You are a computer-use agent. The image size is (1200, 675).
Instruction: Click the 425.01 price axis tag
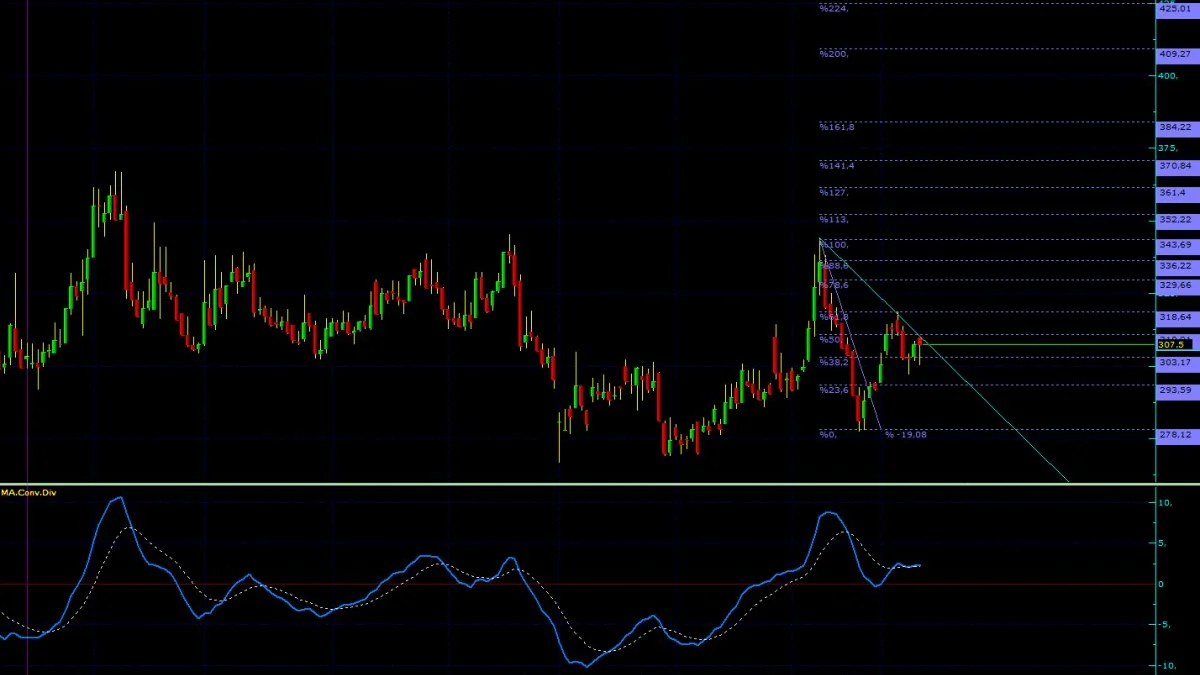[1176, 8]
